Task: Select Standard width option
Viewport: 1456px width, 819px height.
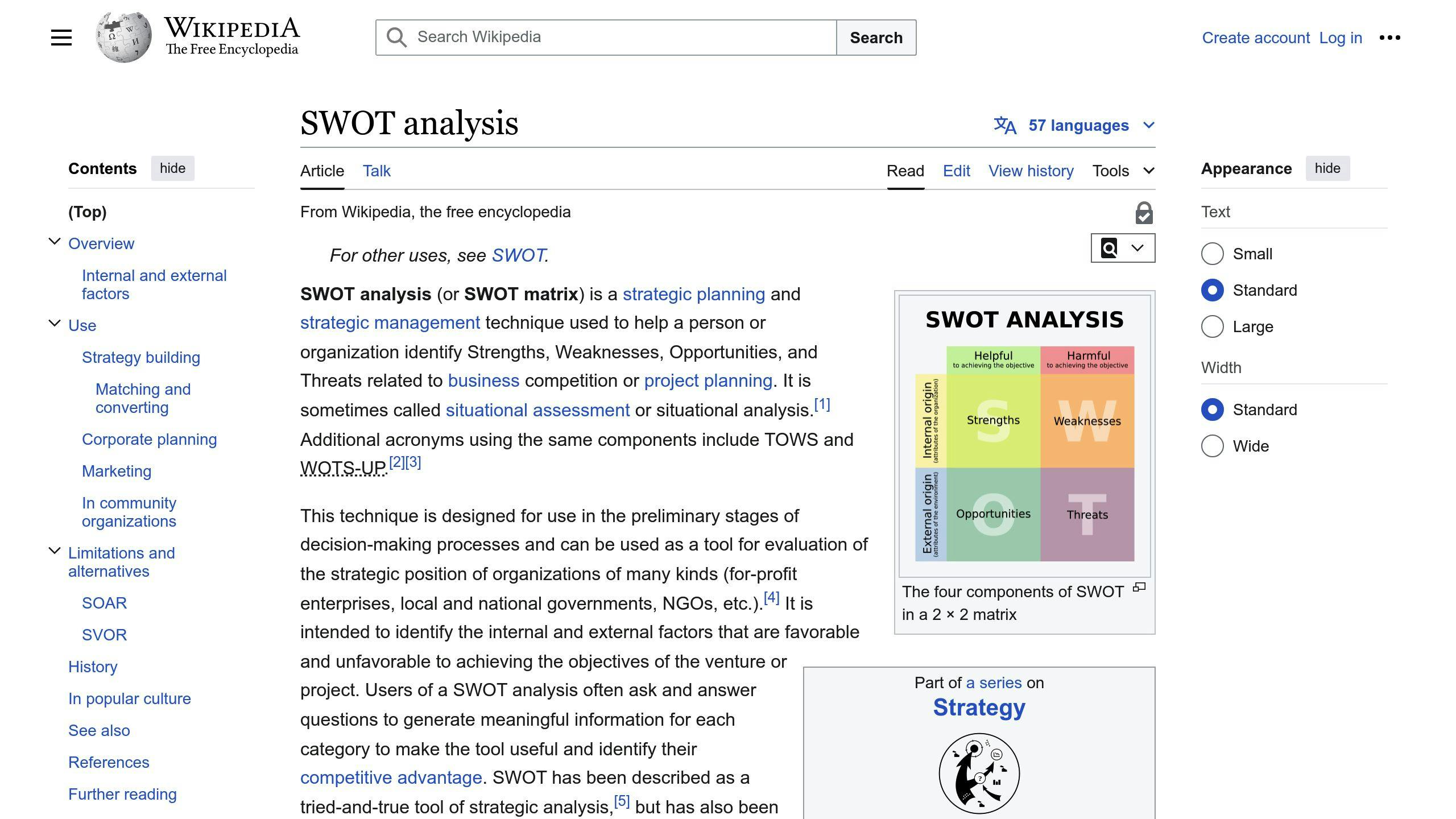Action: coord(1212,409)
